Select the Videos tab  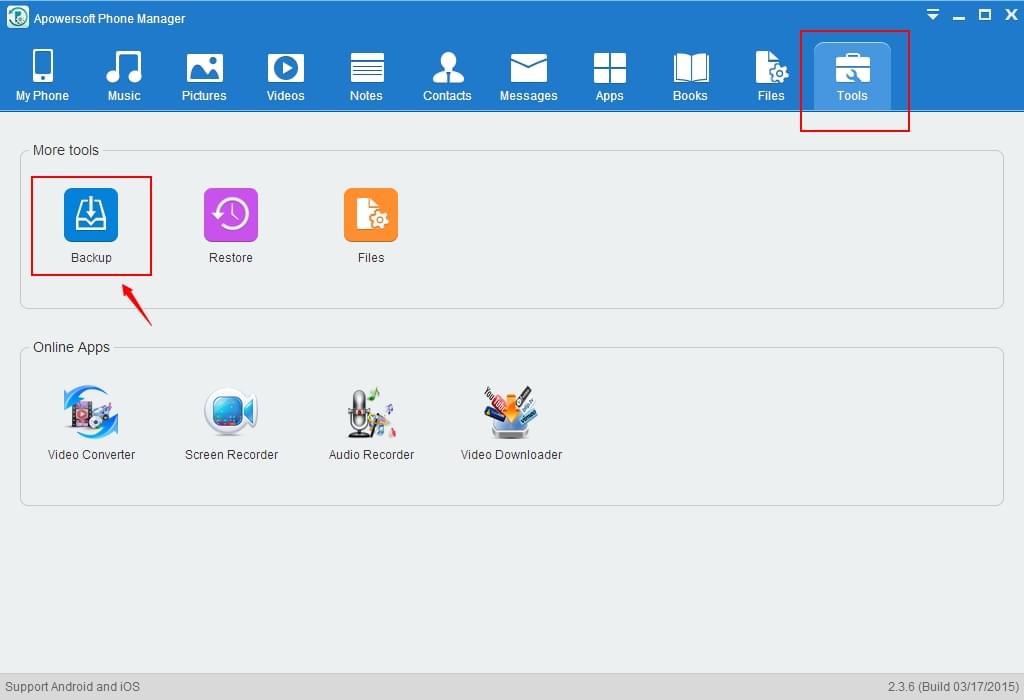coord(285,76)
